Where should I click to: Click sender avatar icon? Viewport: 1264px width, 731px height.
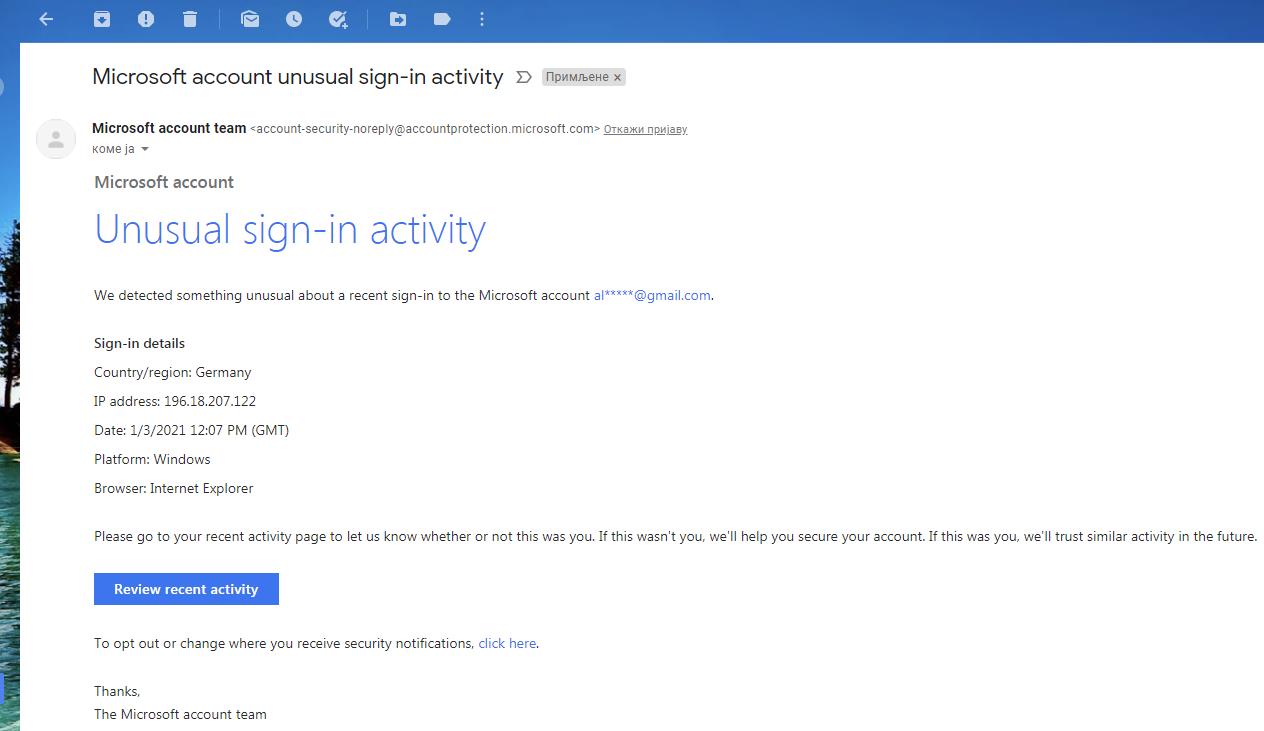(56, 138)
